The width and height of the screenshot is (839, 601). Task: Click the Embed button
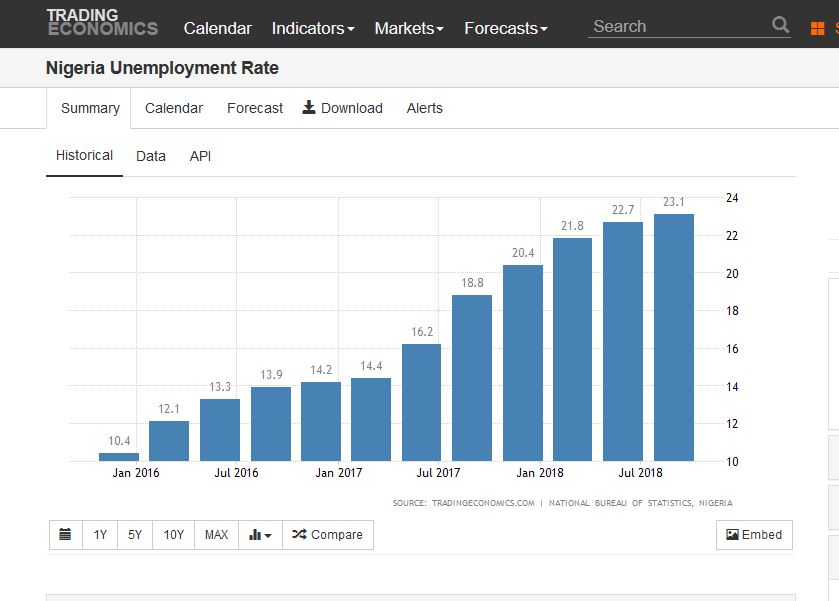754,535
